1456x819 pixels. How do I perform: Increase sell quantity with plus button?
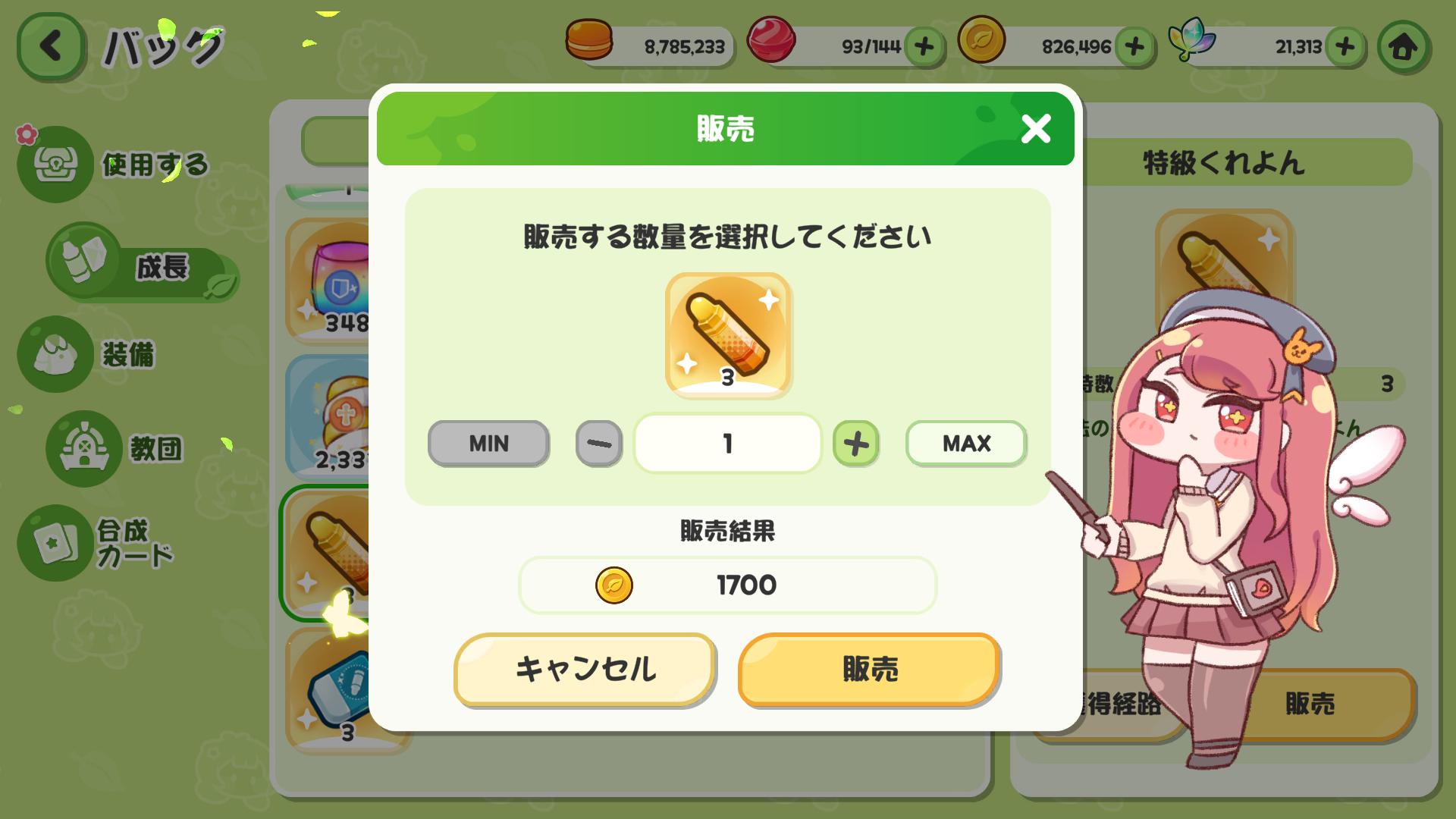tap(856, 444)
